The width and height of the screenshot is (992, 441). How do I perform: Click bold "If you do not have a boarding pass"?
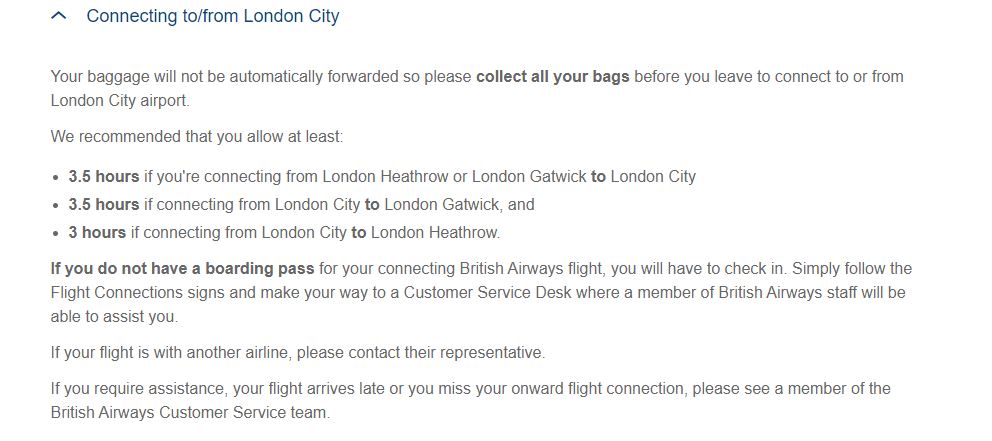(182, 268)
